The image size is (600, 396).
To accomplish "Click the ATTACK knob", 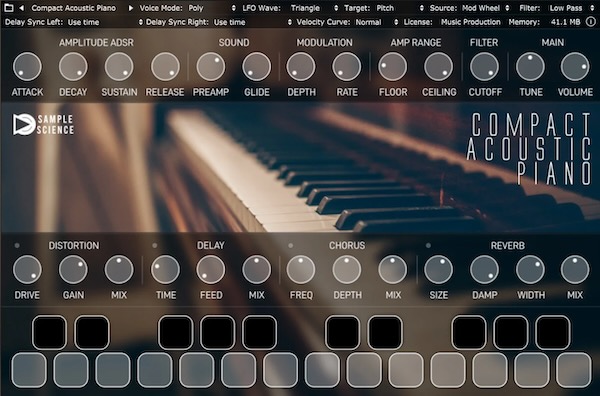I will point(27,67).
